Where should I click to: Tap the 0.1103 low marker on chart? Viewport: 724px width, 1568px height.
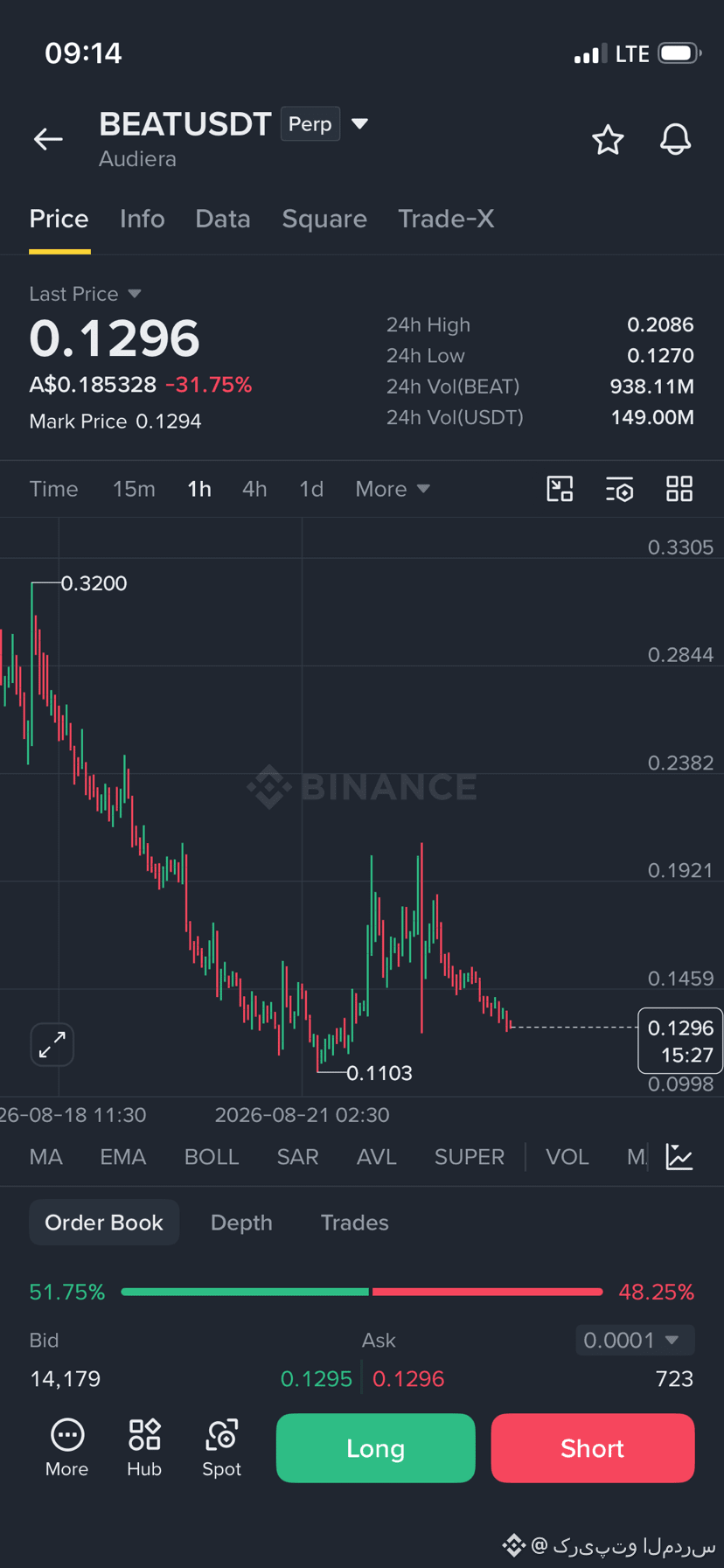pyautogui.click(x=379, y=1073)
